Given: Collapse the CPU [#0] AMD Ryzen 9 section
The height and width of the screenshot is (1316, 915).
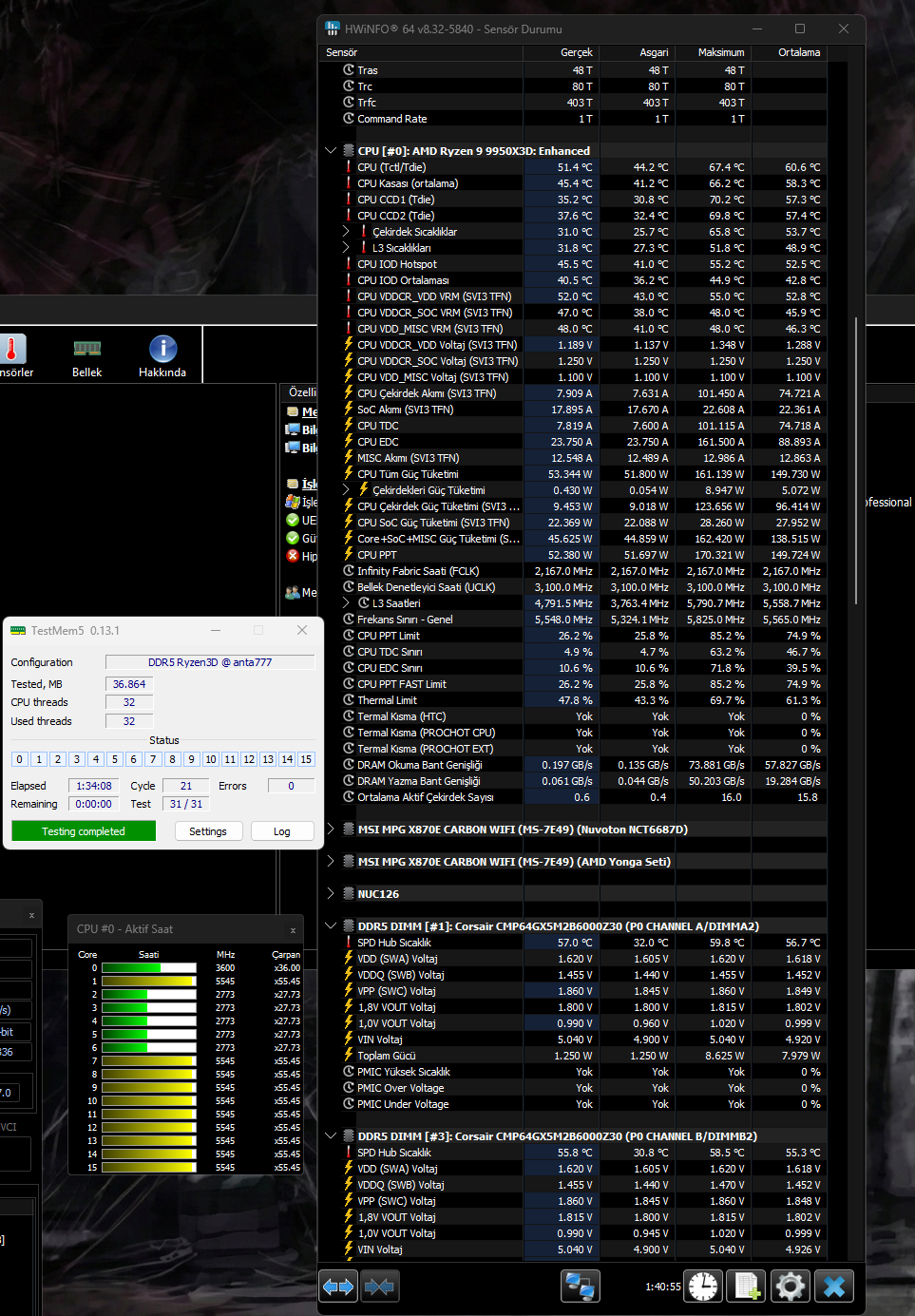Looking at the screenshot, I should click(331, 151).
